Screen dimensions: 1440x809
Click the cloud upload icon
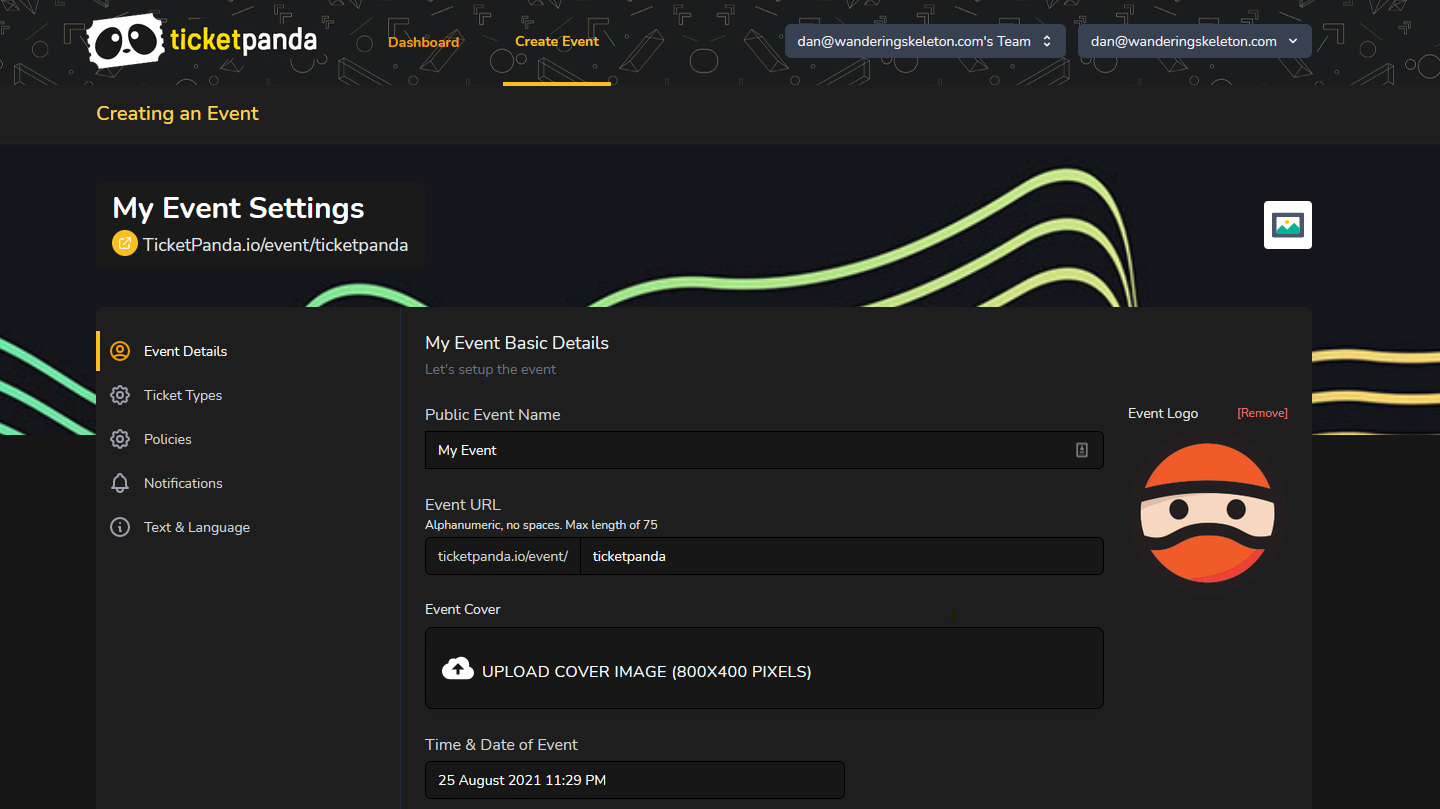pos(458,668)
